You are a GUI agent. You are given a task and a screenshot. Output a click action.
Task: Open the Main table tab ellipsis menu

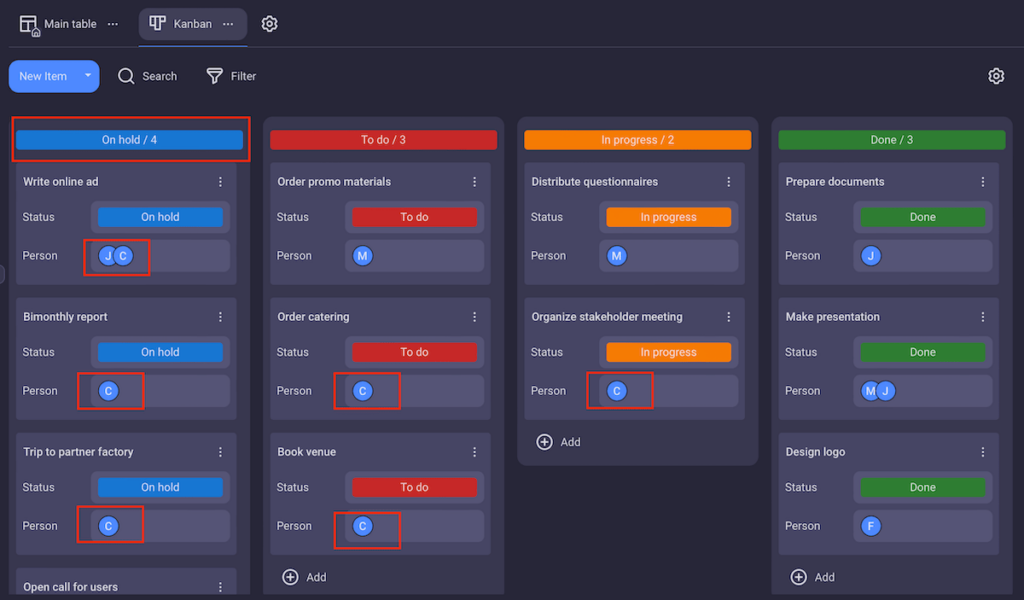click(112, 23)
